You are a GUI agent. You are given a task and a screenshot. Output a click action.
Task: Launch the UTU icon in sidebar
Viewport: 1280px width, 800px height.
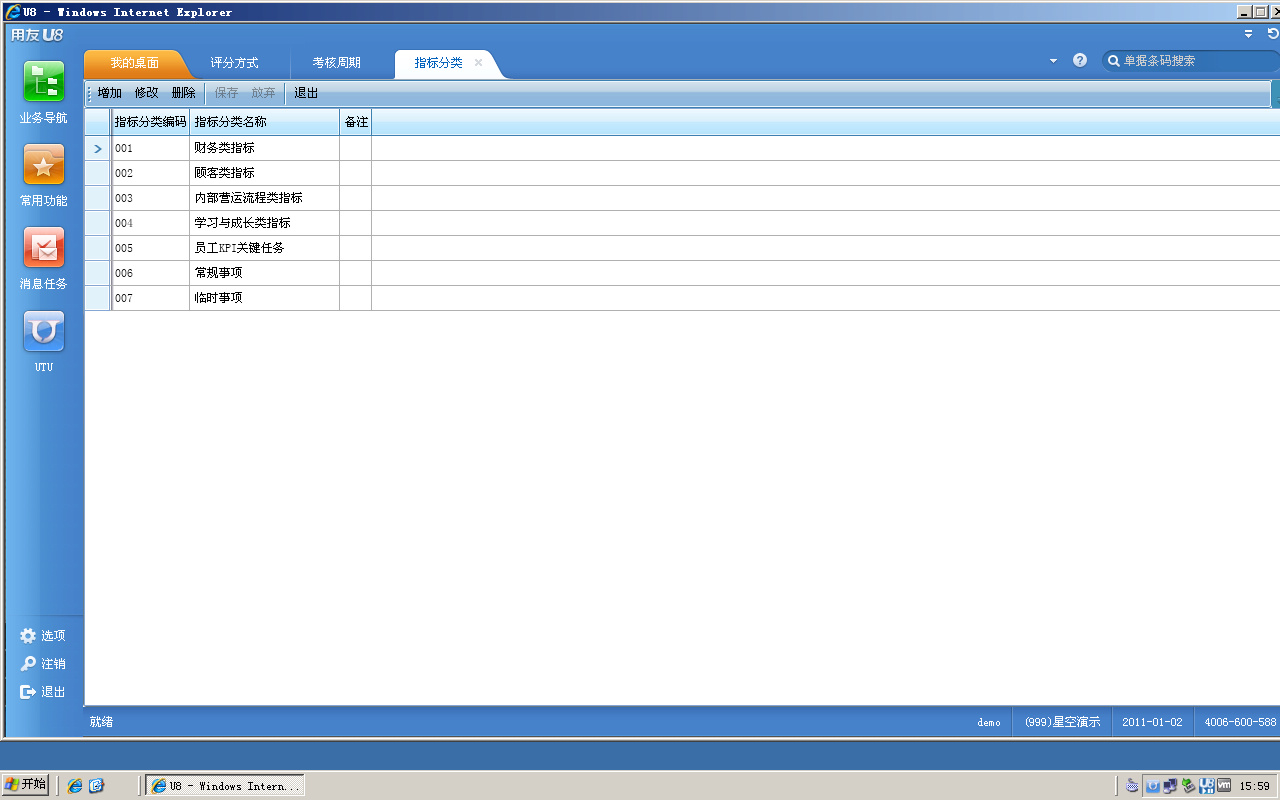click(x=44, y=331)
